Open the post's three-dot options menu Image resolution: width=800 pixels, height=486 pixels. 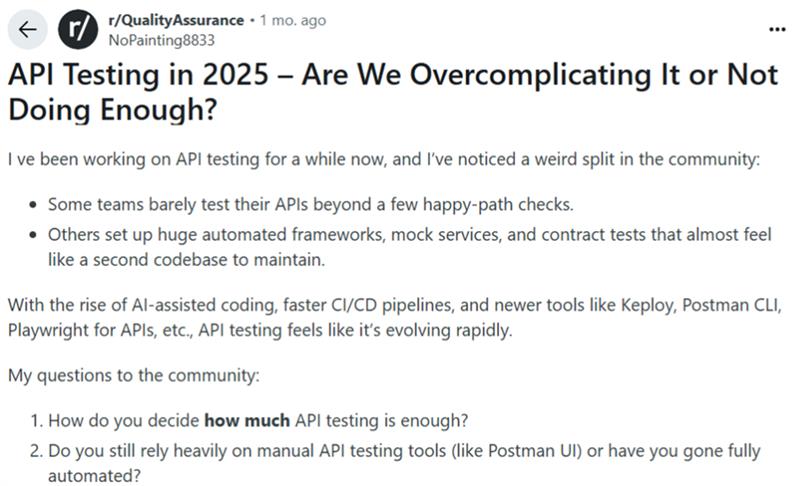click(x=777, y=30)
